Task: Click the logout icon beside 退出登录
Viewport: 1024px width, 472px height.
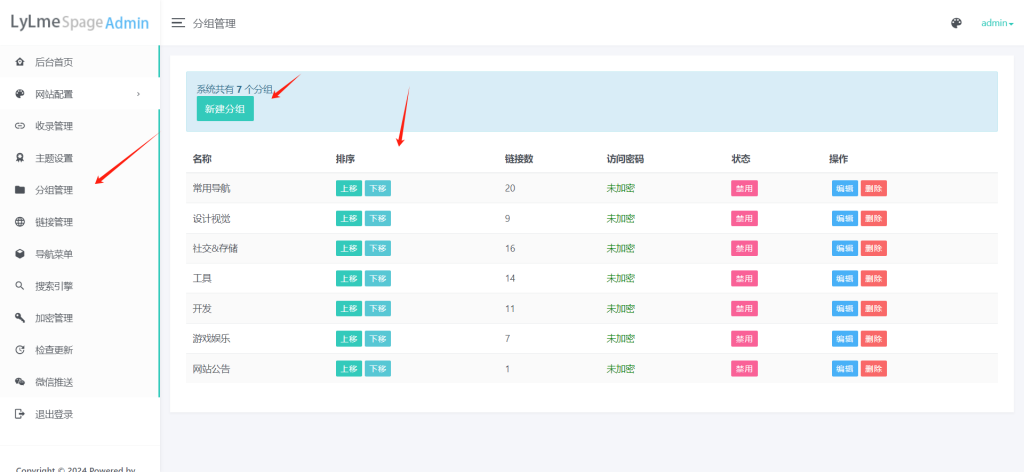Action: pyautogui.click(x=20, y=414)
